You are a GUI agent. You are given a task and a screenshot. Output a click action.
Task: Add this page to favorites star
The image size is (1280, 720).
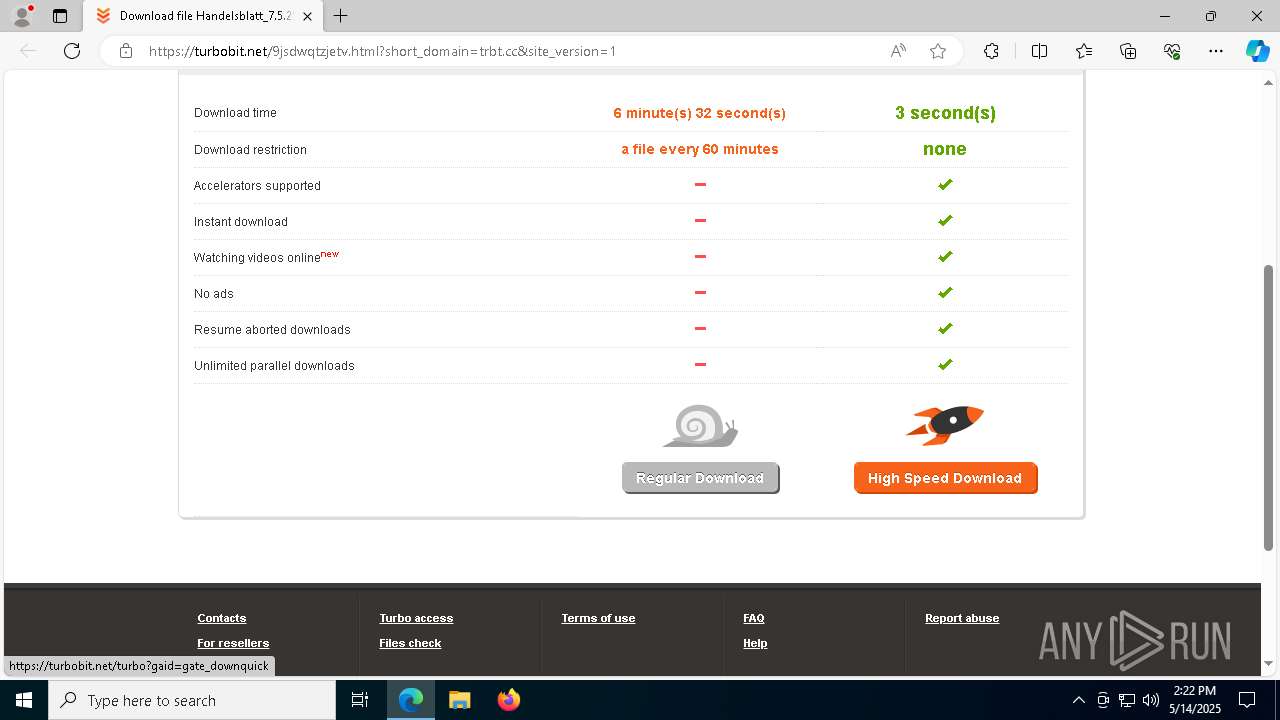(x=938, y=51)
